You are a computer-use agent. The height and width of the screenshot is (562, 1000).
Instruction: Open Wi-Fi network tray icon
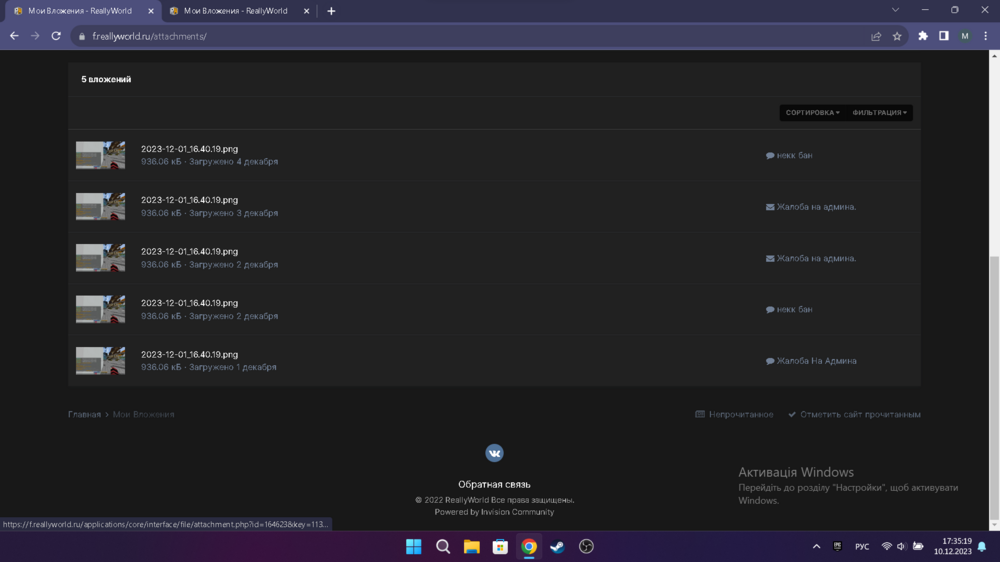pos(886,547)
